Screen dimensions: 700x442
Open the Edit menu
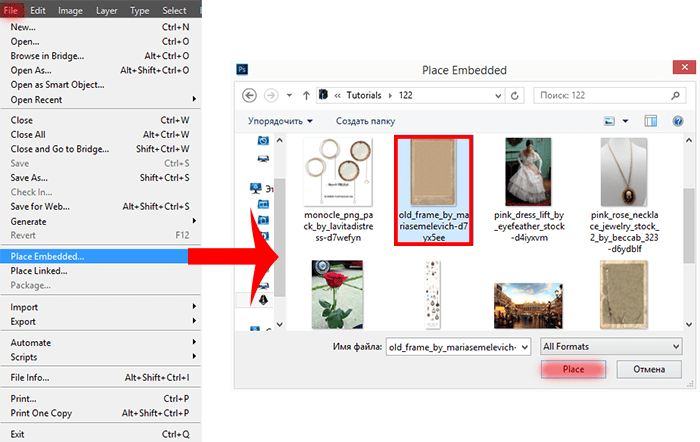pyautogui.click(x=38, y=10)
